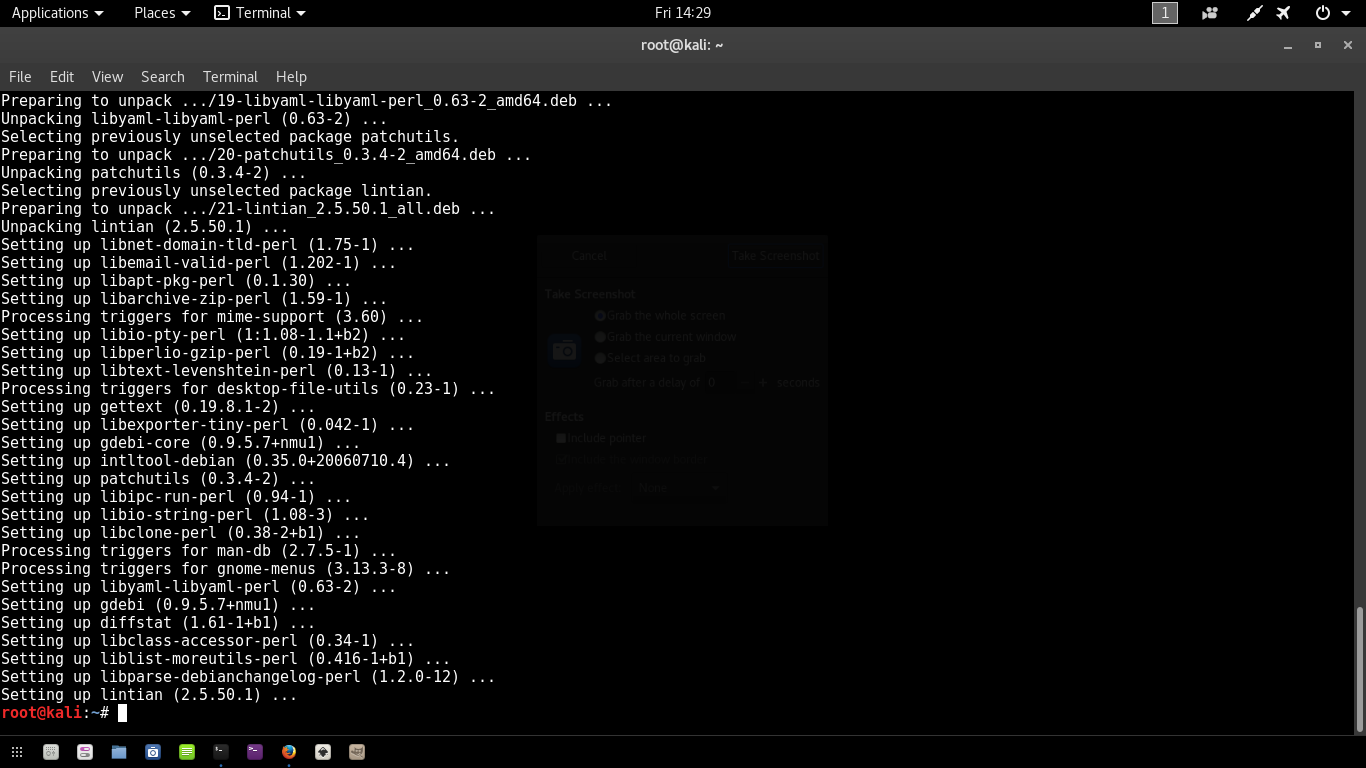Open the Edit menu in the terminal
Screen dimensions: 1366x768
[x=61, y=77]
